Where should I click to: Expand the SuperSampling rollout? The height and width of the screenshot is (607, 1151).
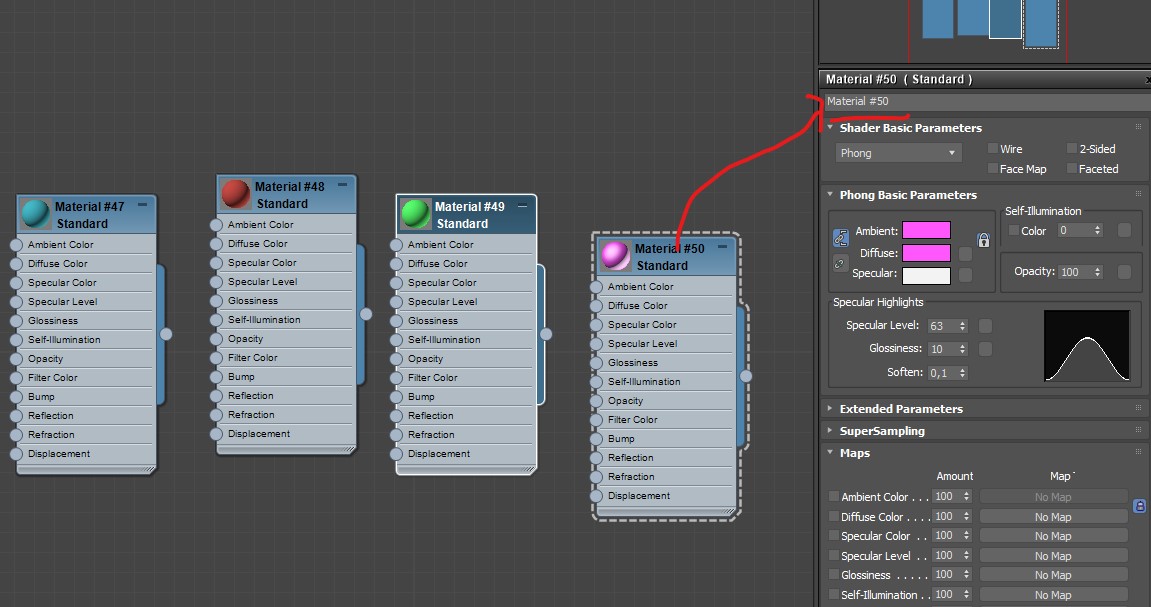pos(830,430)
